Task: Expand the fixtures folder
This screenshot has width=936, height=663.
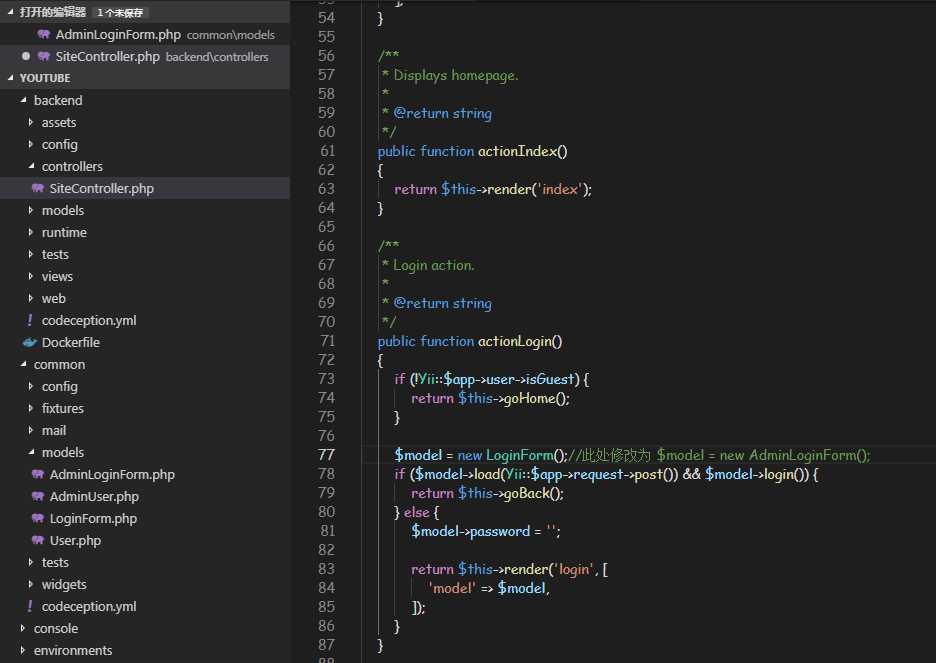Action: click(x=30, y=408)
